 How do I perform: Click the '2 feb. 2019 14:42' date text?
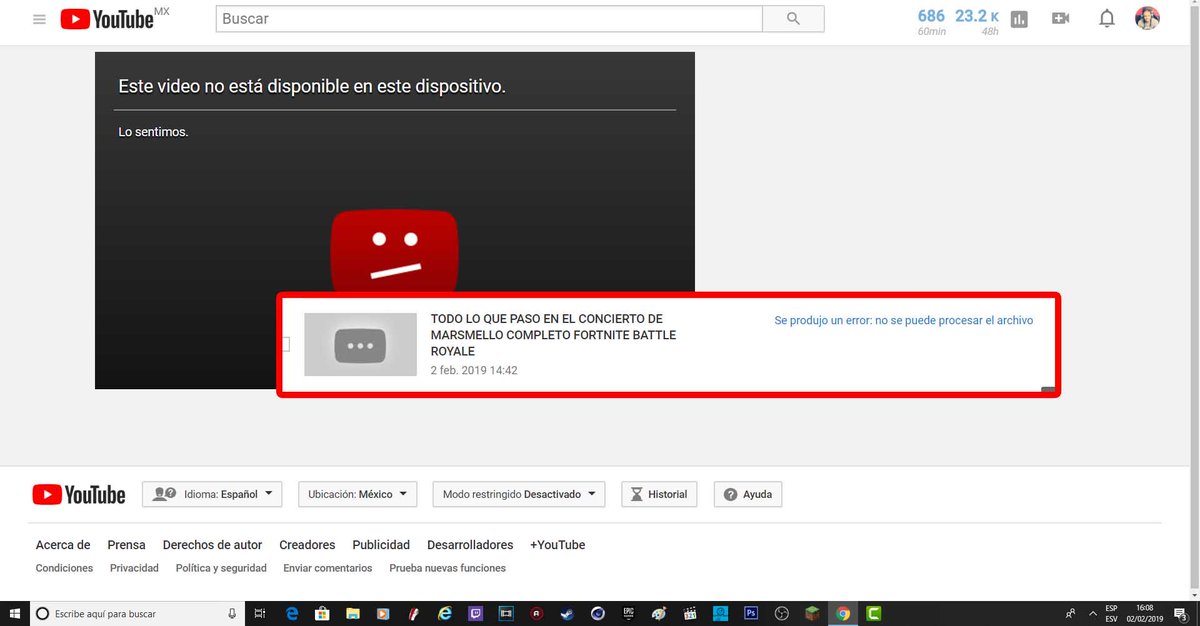click(474, 370)
